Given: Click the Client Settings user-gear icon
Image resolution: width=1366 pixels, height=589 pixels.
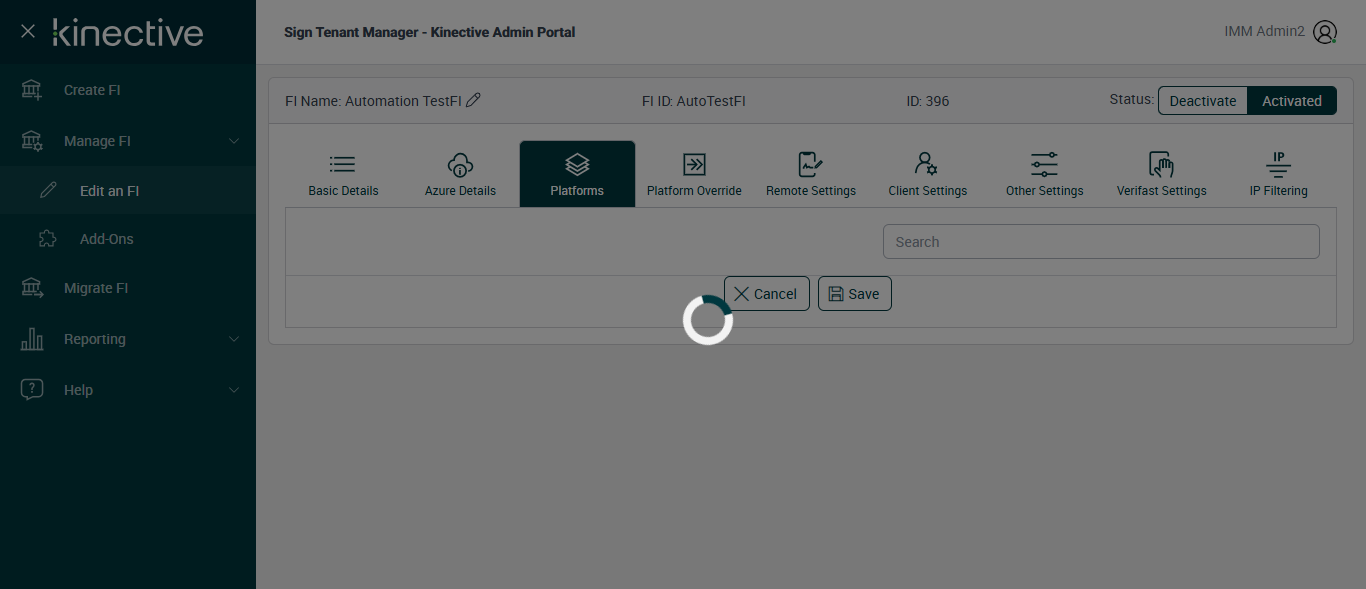Looking at the screenshot, I should coord(927,164).
